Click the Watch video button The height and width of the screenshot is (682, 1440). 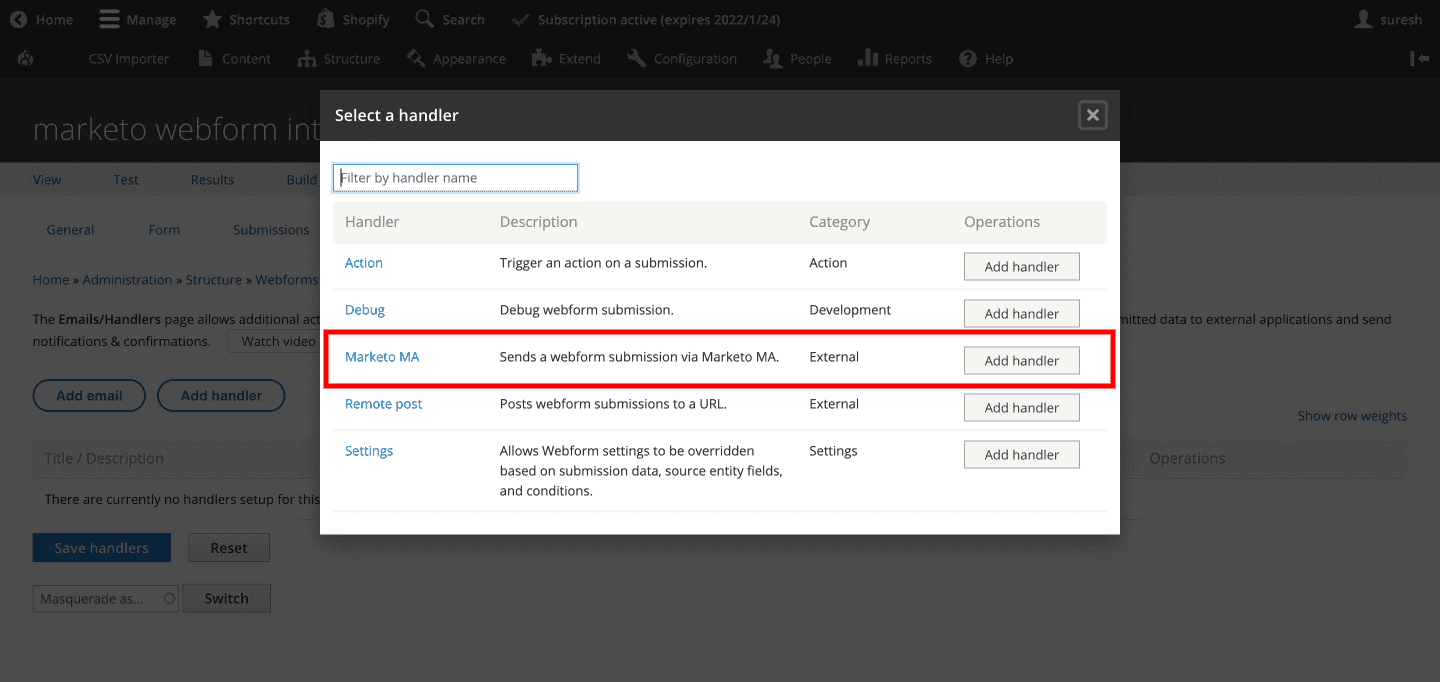(275, 341)
